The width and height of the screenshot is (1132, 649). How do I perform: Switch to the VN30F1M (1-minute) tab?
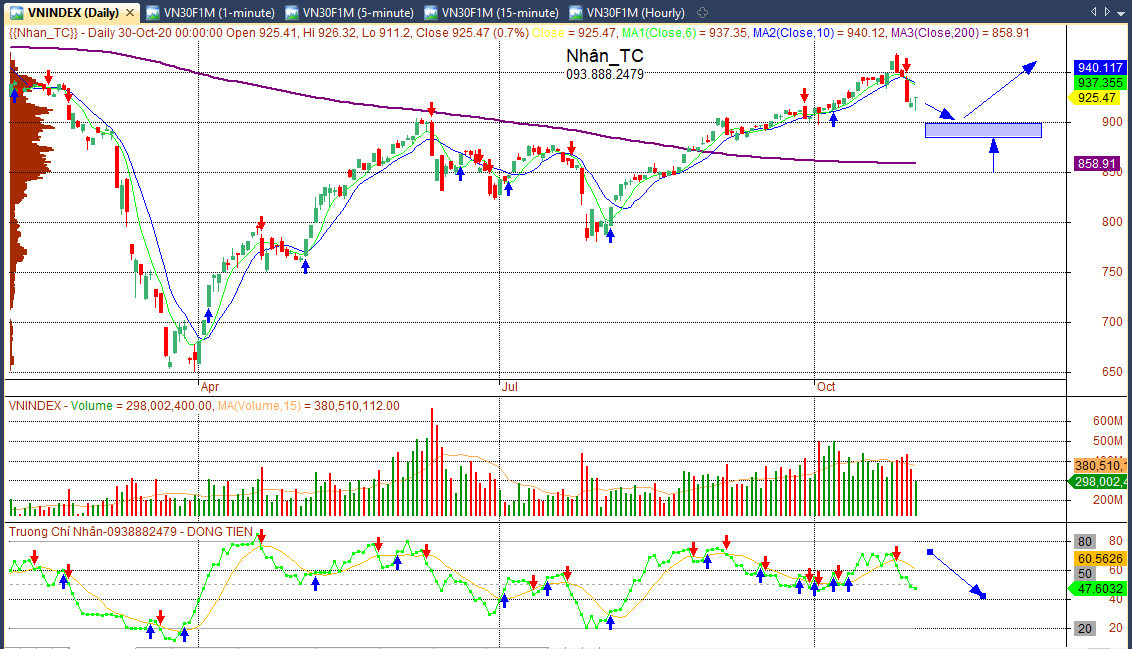coord(211,12)
